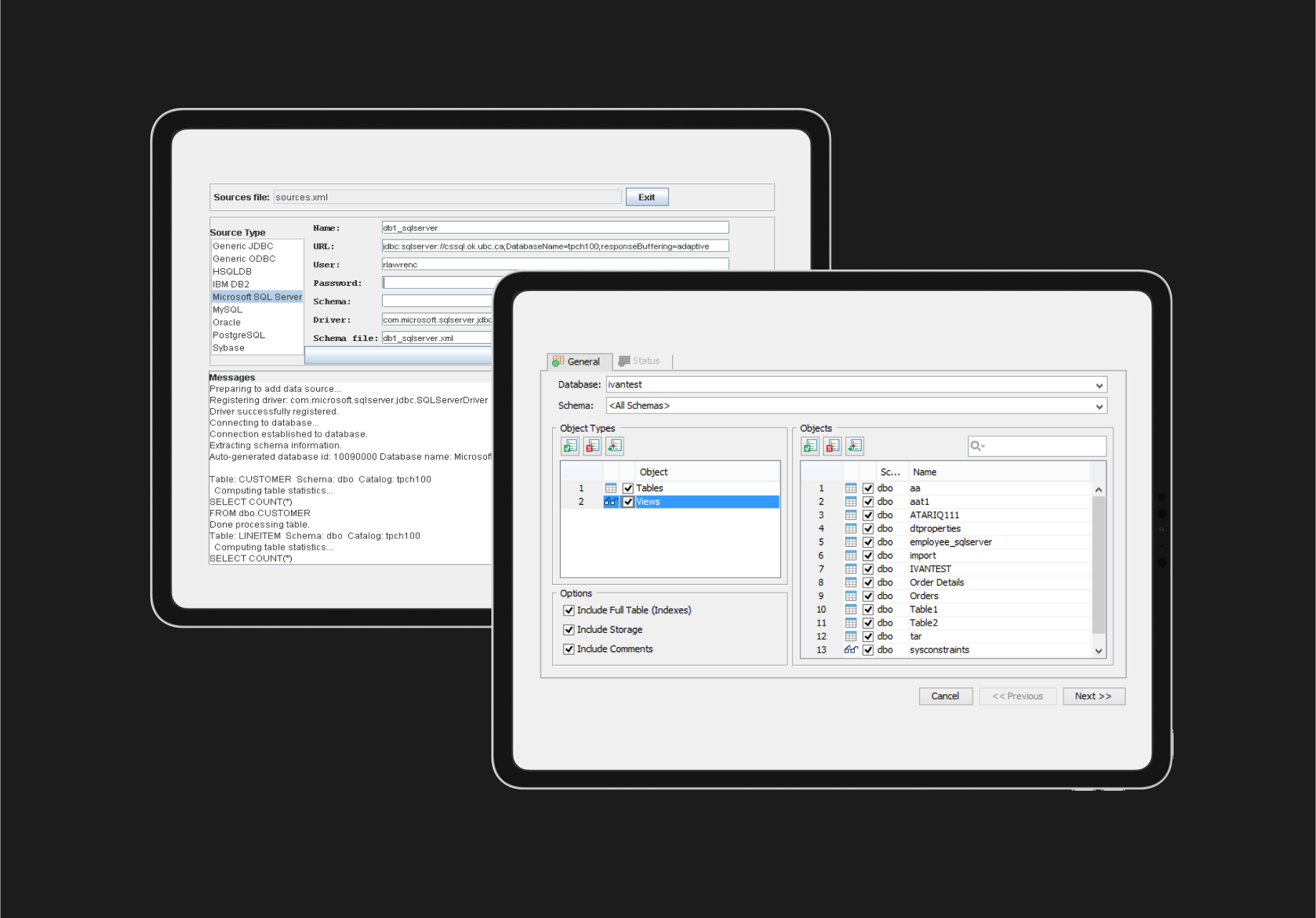The width and height of the screenshot is (1316, 918).
Task: Expand the Schema dropdown list
Action: [x=1099, y=406]
